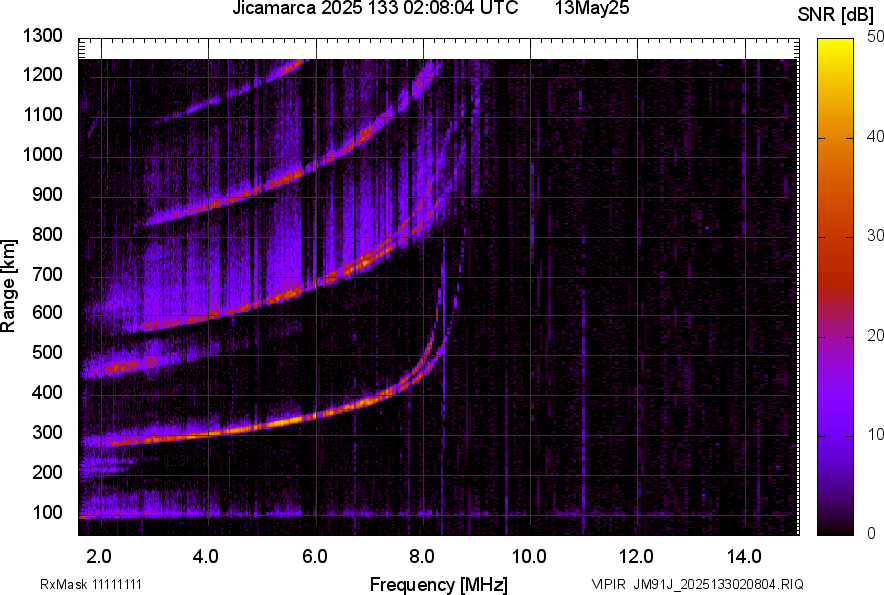This screenshot has width=884, height=595.
Task: Click the 8.0 tick on the frequency axis
Action: click(421, 555)
